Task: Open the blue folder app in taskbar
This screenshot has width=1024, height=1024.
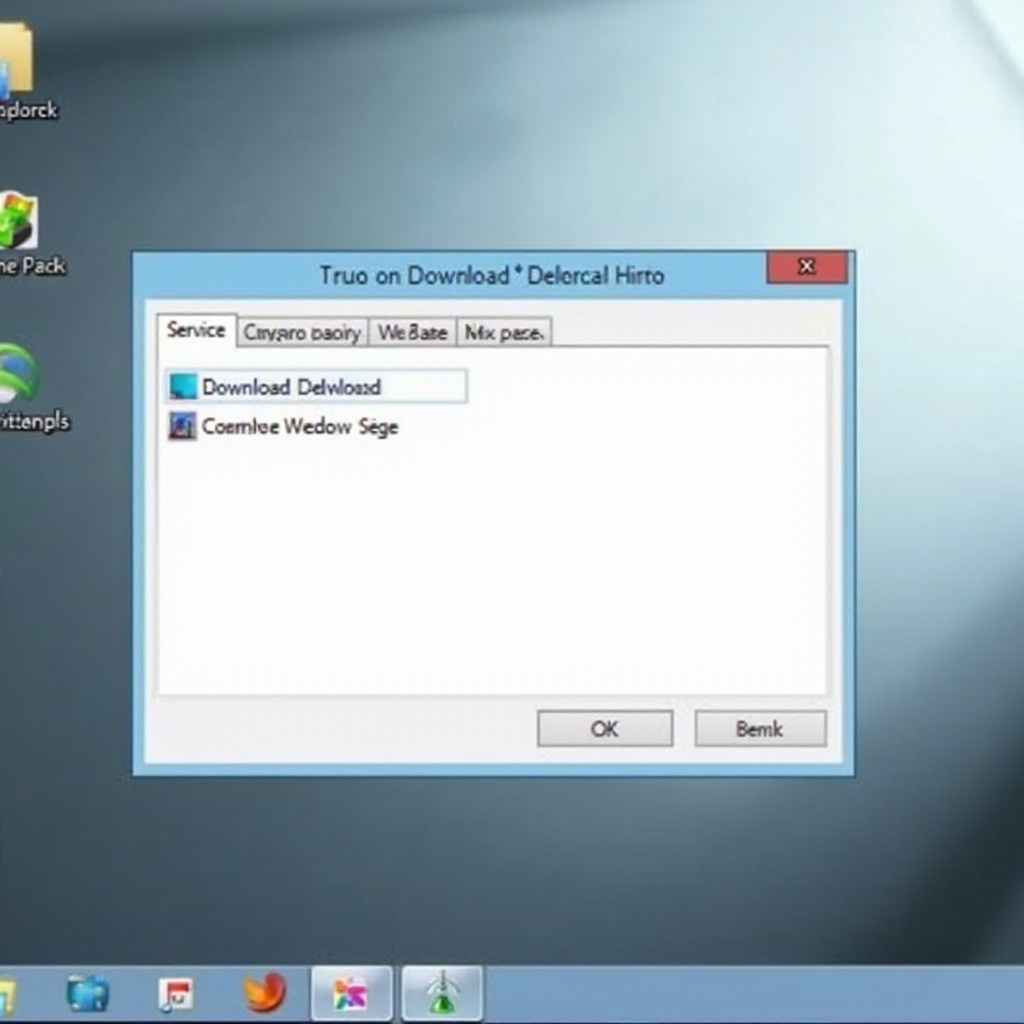Action: (x=88, y=993)
